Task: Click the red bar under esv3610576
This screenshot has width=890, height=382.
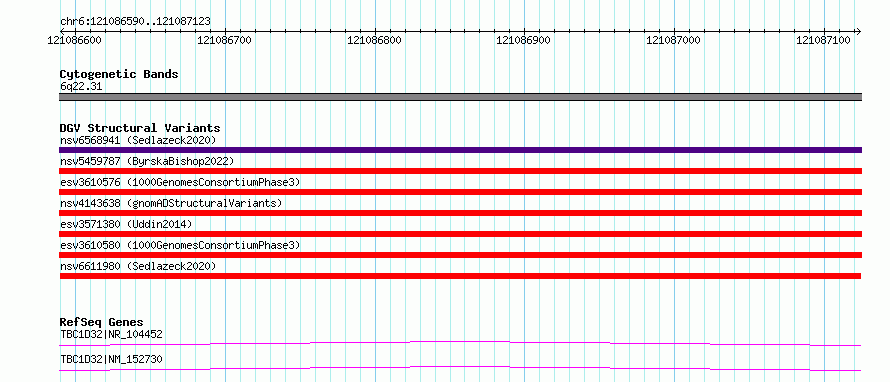Action: (x=460, y=192)
